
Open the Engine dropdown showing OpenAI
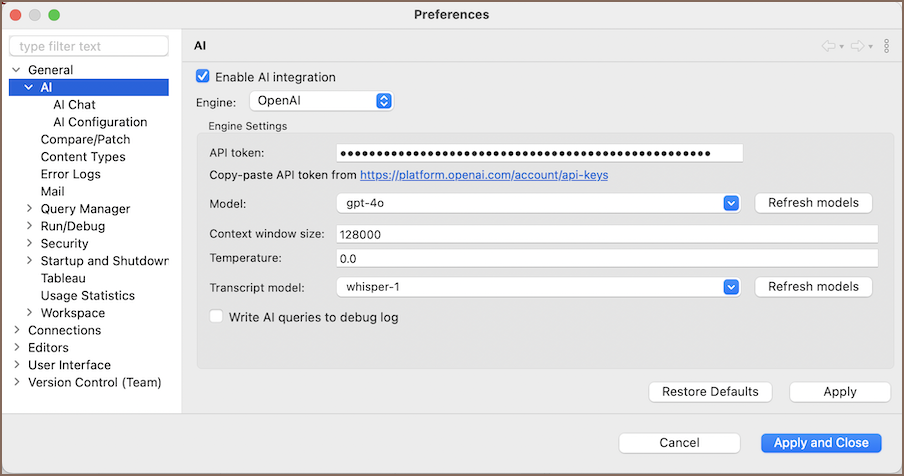[x=320, y=101]
